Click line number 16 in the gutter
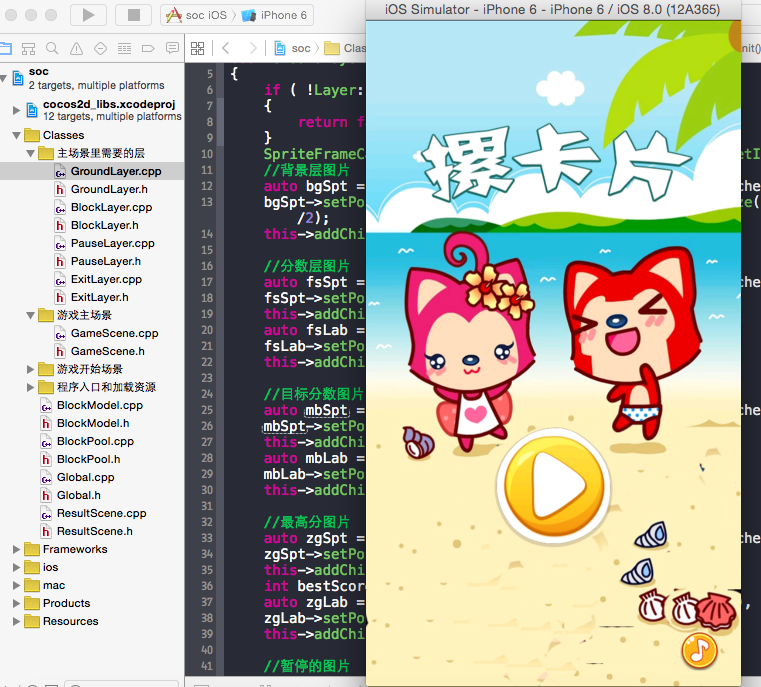Screen dimensions: 761x687 pyautogui.click(x=207, y=266)
